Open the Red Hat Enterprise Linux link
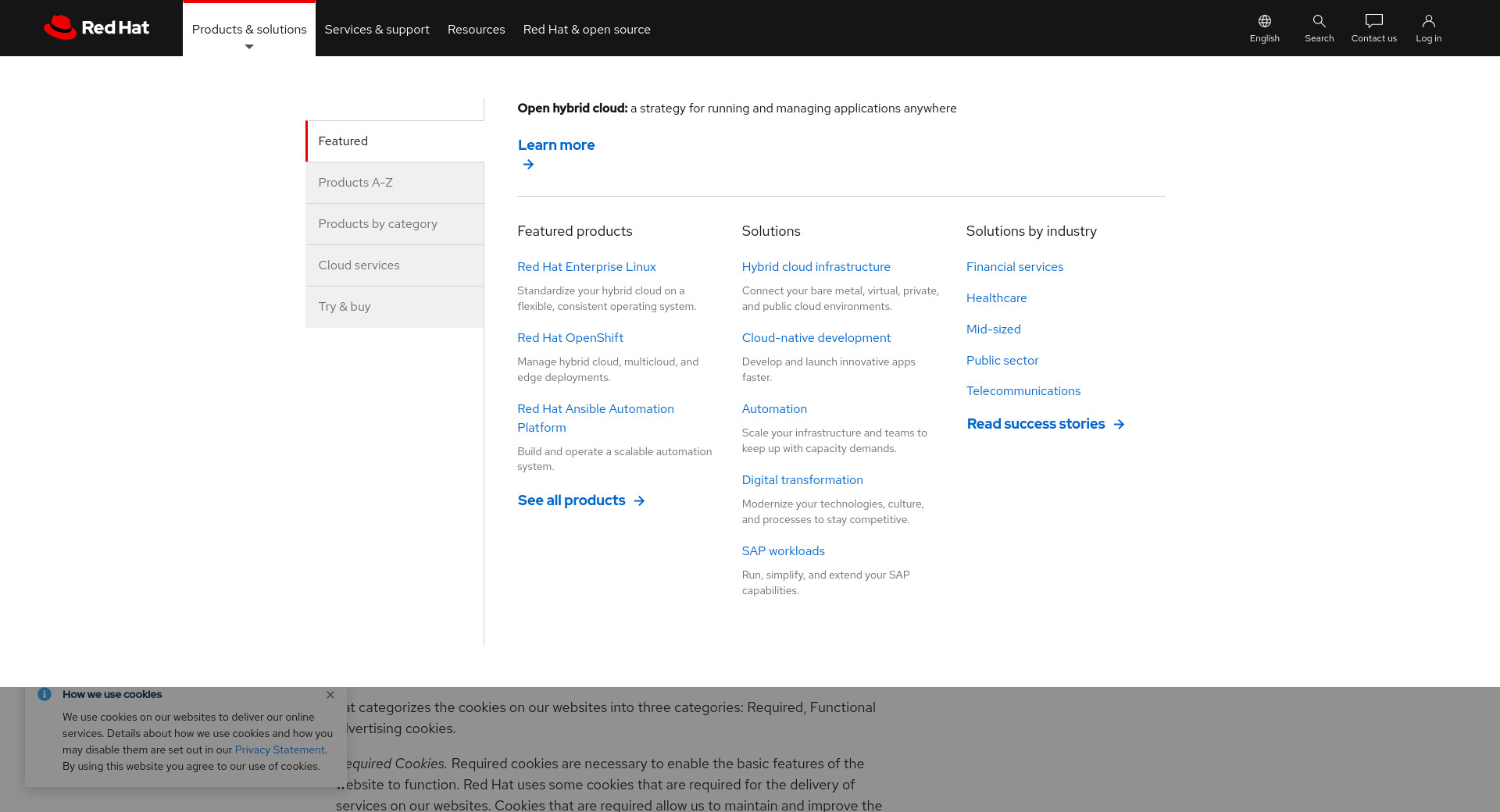 point(586,267)
